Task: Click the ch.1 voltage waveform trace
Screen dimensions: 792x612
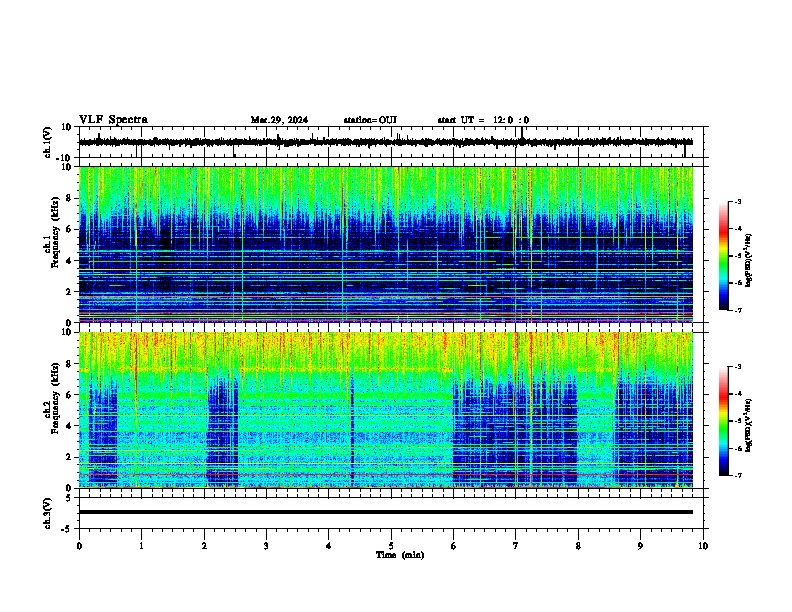Action: (386, 142)
